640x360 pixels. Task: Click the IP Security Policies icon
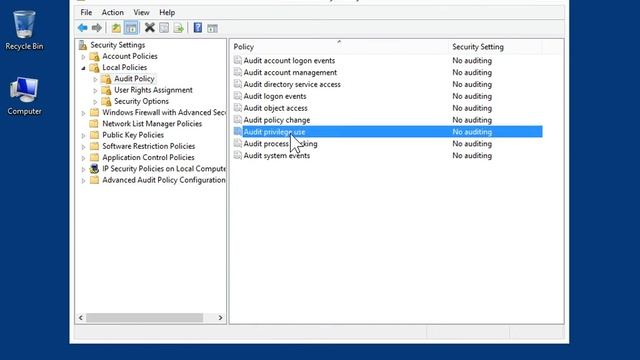94,169
